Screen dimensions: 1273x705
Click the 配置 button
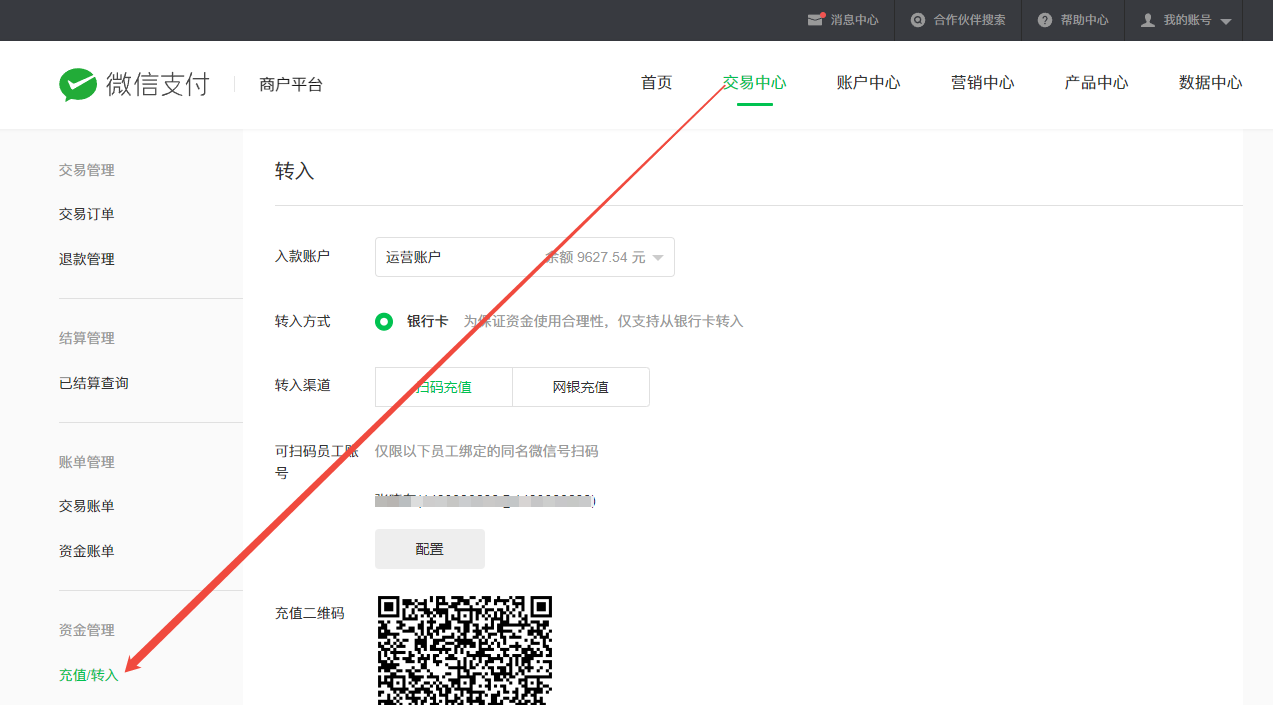430,549
